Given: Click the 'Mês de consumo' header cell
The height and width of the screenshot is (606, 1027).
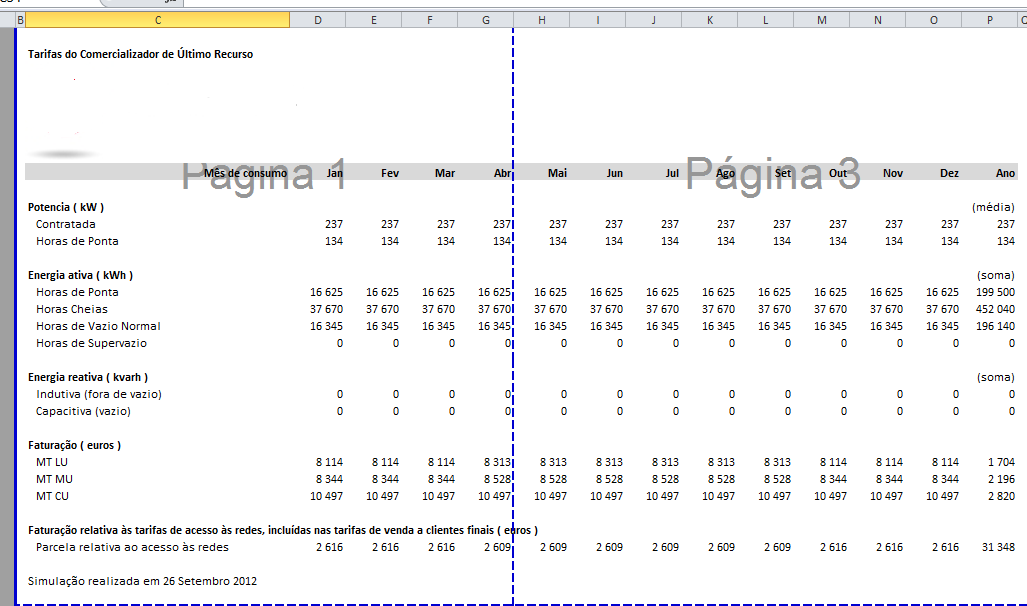Looking at the screenshot, I should pyautogui.click(x=245, y=173).
